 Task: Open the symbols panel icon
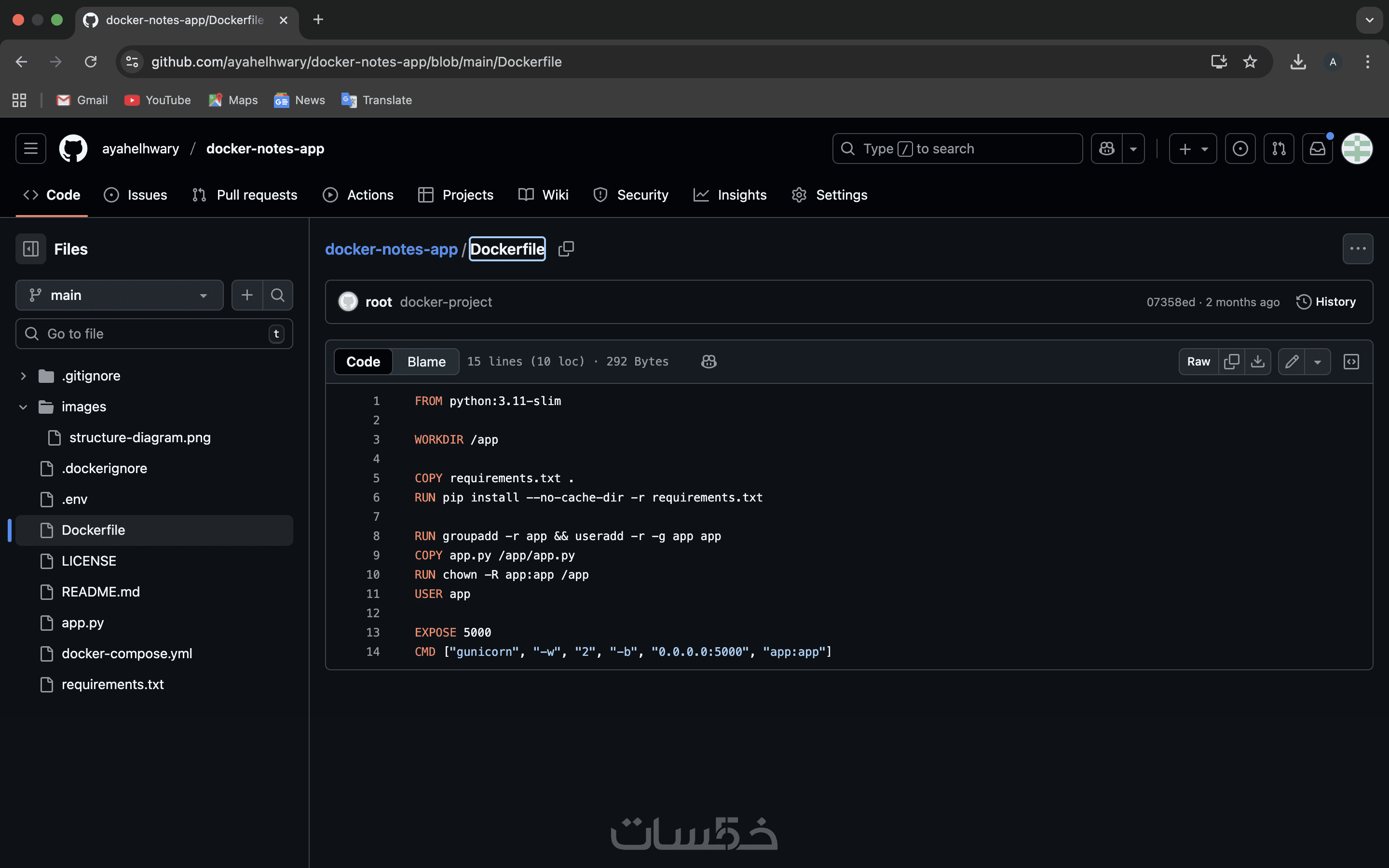point(1351,361)
